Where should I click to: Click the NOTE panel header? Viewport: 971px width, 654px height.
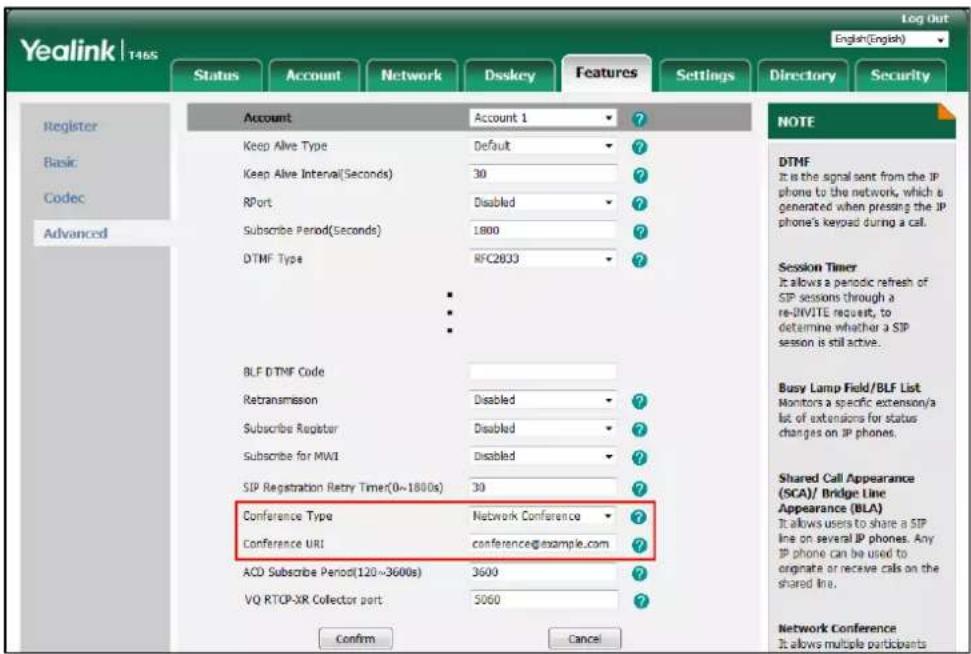tap(861, 121)
